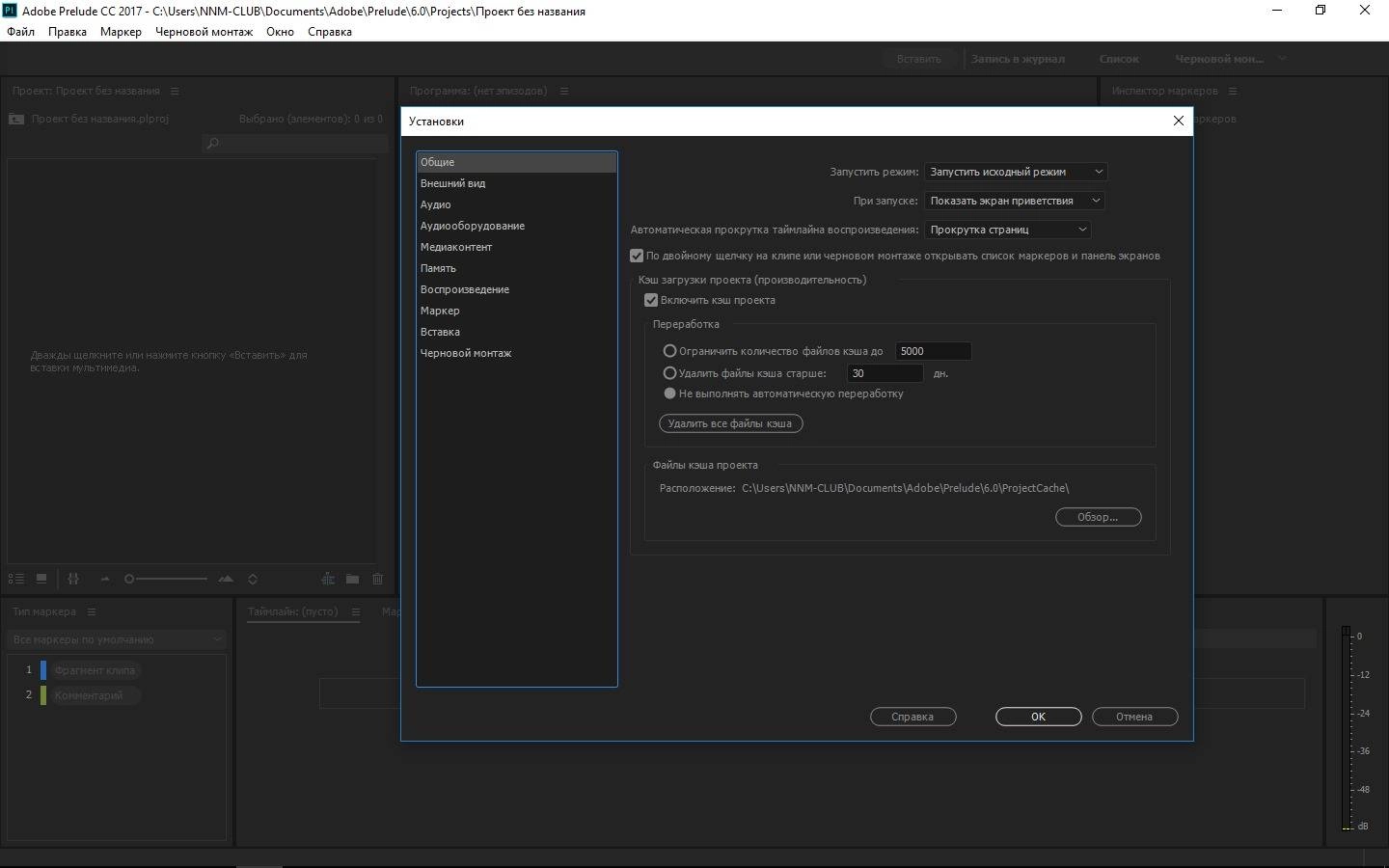The width and height of the screenshot is (1389, 868).
Task: Click the Вставить workspace button in top bar
Action: pos(918,59)
